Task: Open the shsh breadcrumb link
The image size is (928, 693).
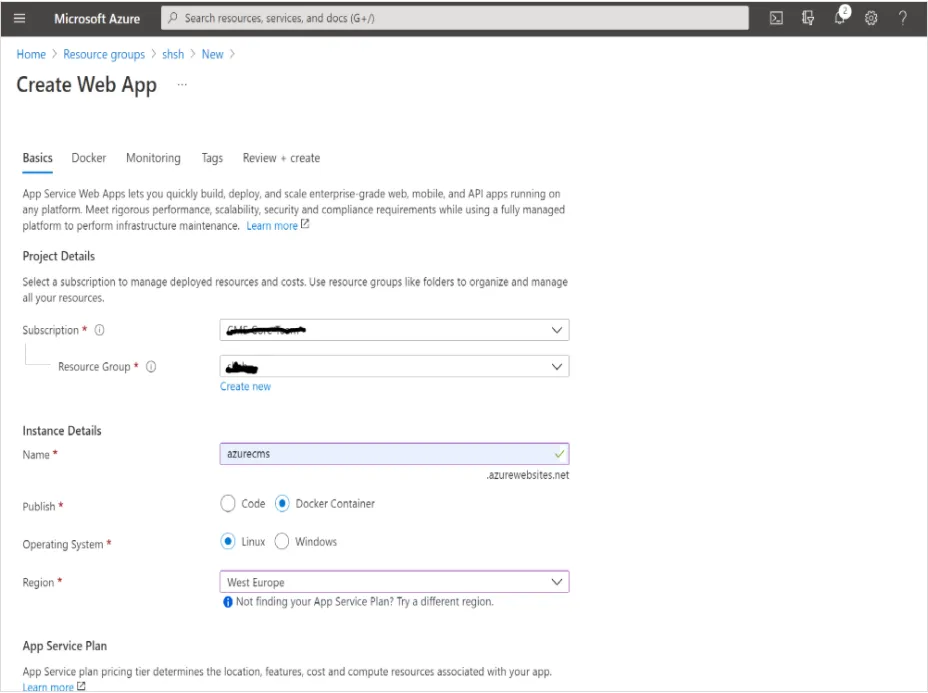Action: point(173,54)
